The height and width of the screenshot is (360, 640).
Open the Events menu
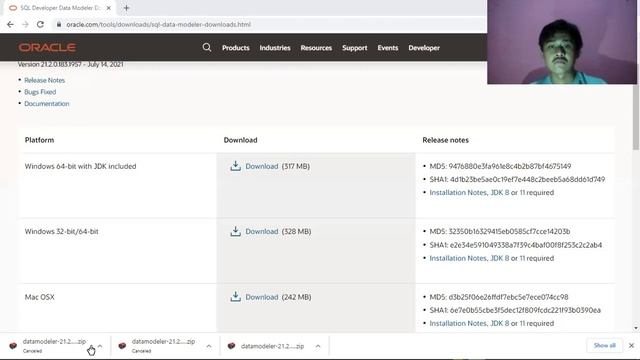tap(387, 48)
